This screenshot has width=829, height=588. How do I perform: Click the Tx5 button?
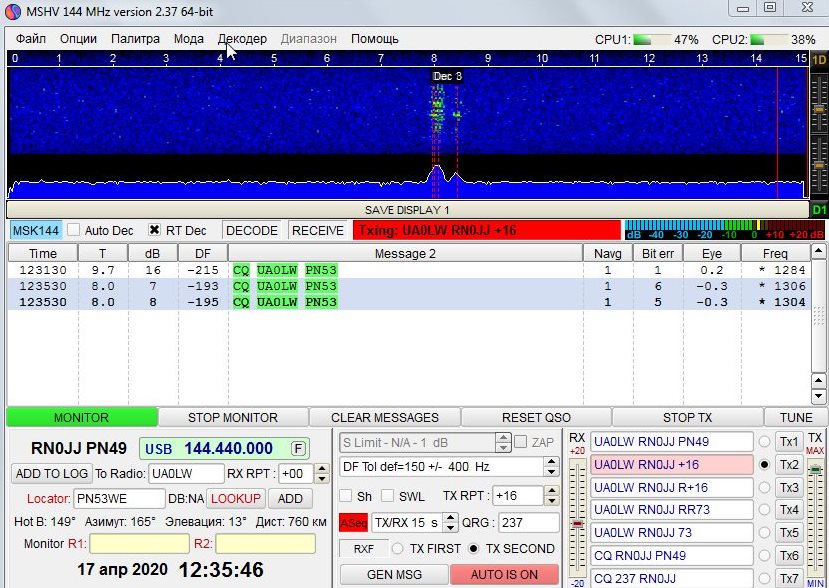coord(789,532)
